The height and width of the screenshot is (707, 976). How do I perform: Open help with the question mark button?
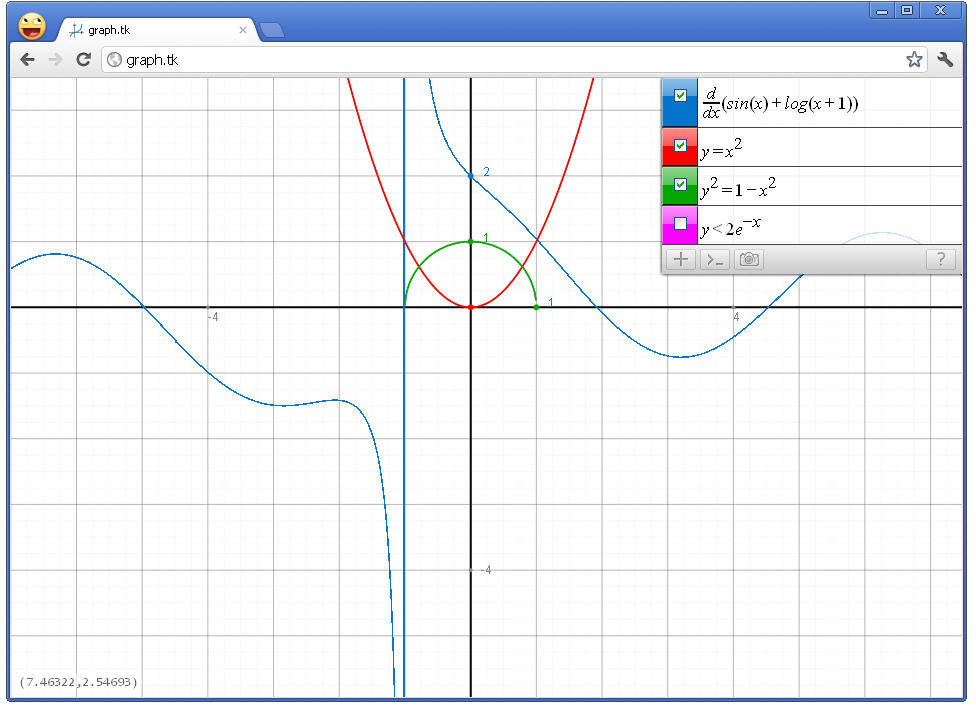click(x=941, y=259)
